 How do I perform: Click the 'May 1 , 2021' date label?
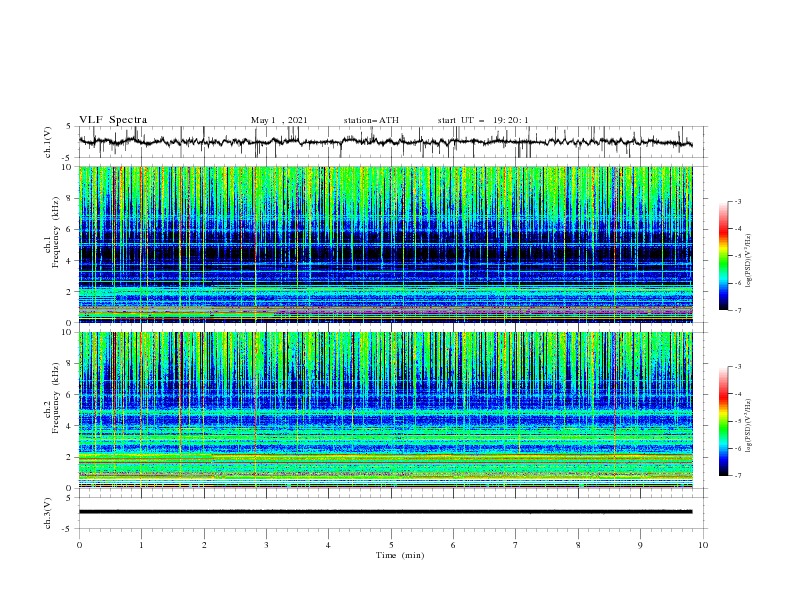click(279, 120)
